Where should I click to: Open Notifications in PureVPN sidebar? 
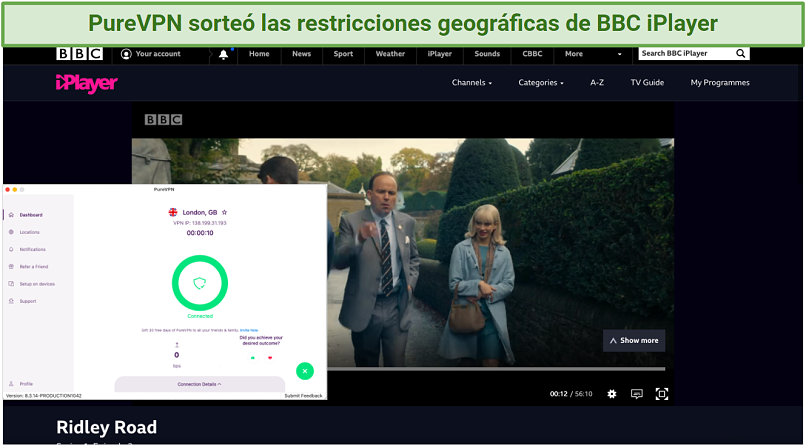[x=32, y=249]
